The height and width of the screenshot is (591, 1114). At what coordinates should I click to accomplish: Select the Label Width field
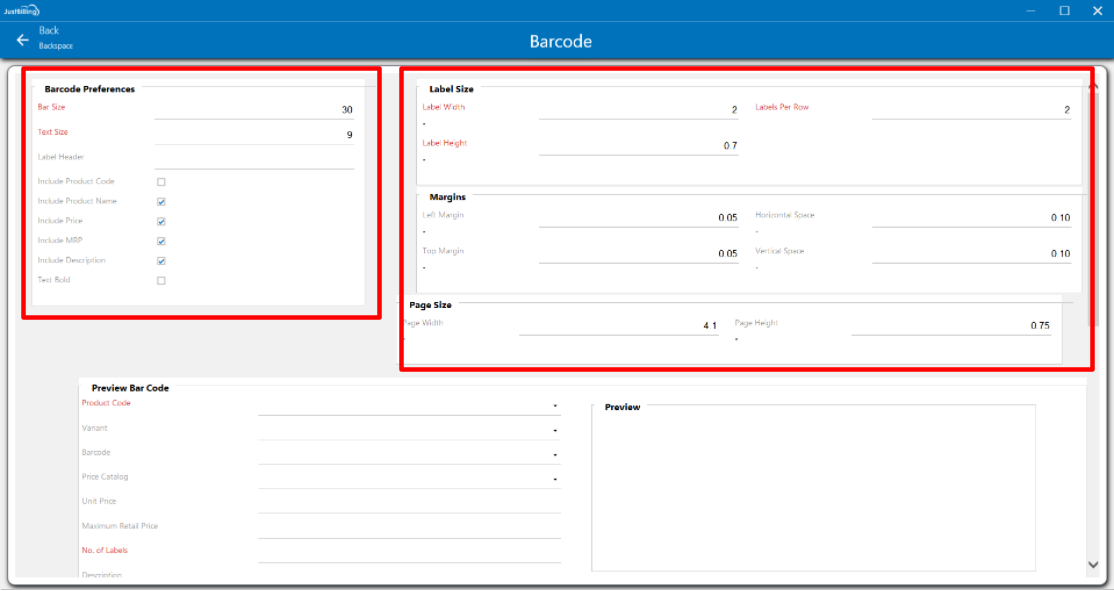pos(638,110)
